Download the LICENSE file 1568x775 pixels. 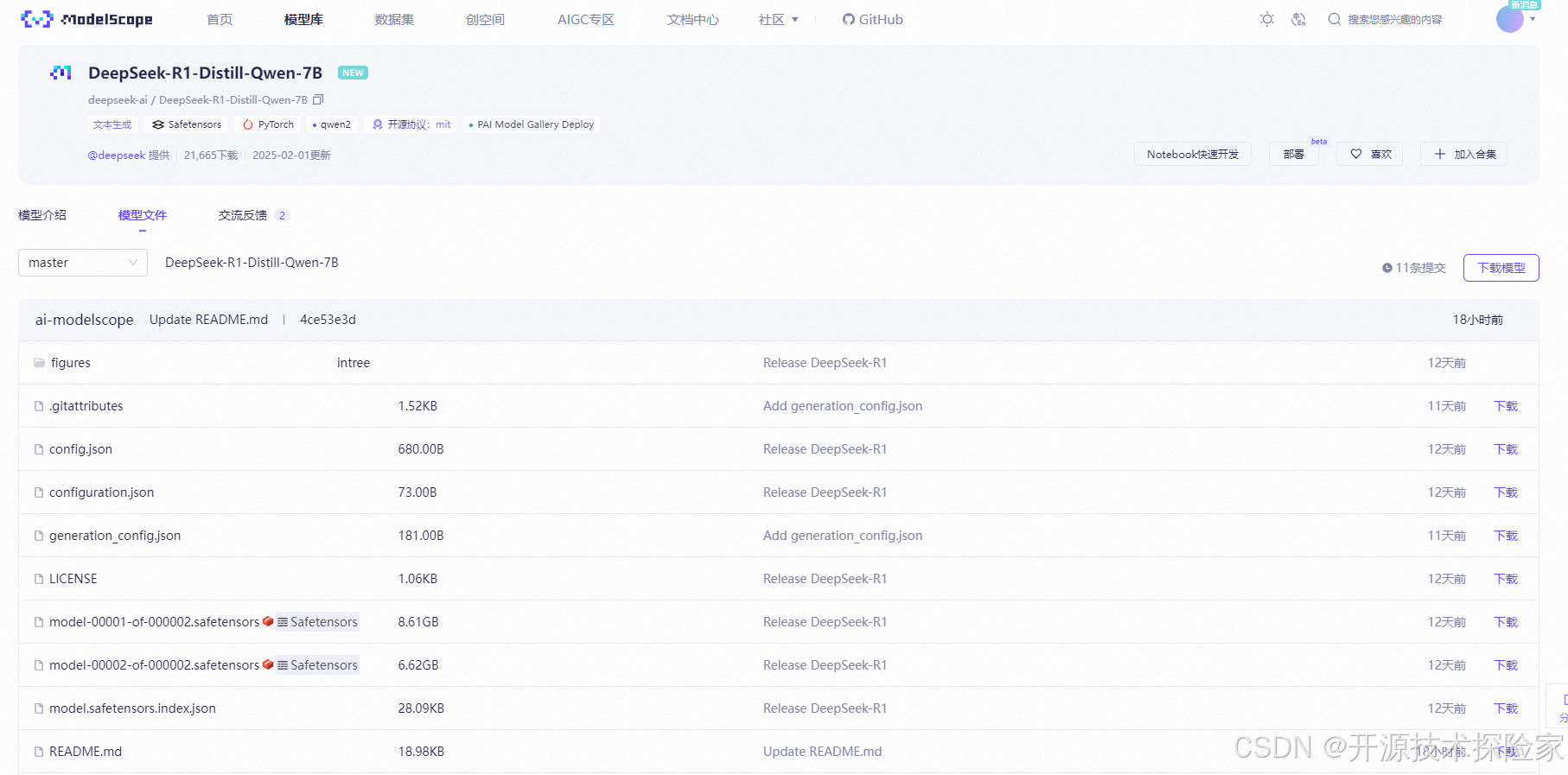1506,579
